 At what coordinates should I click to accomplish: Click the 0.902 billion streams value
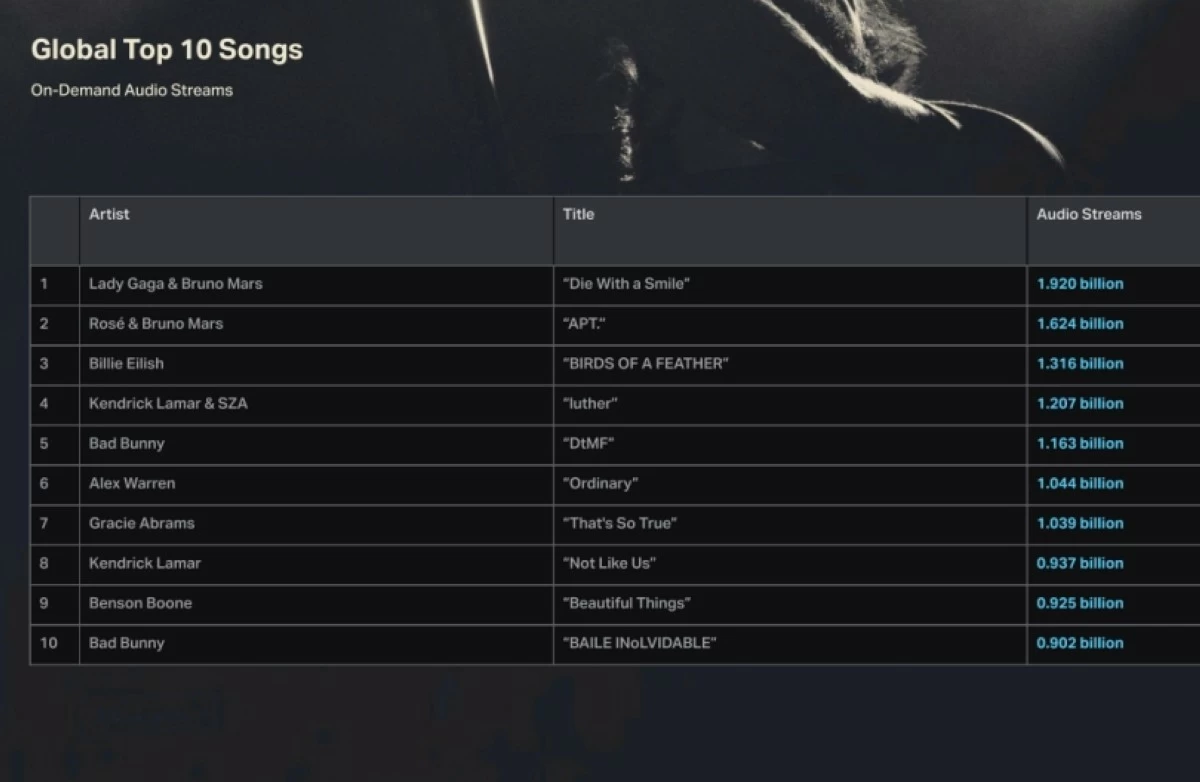point(1080,644)
